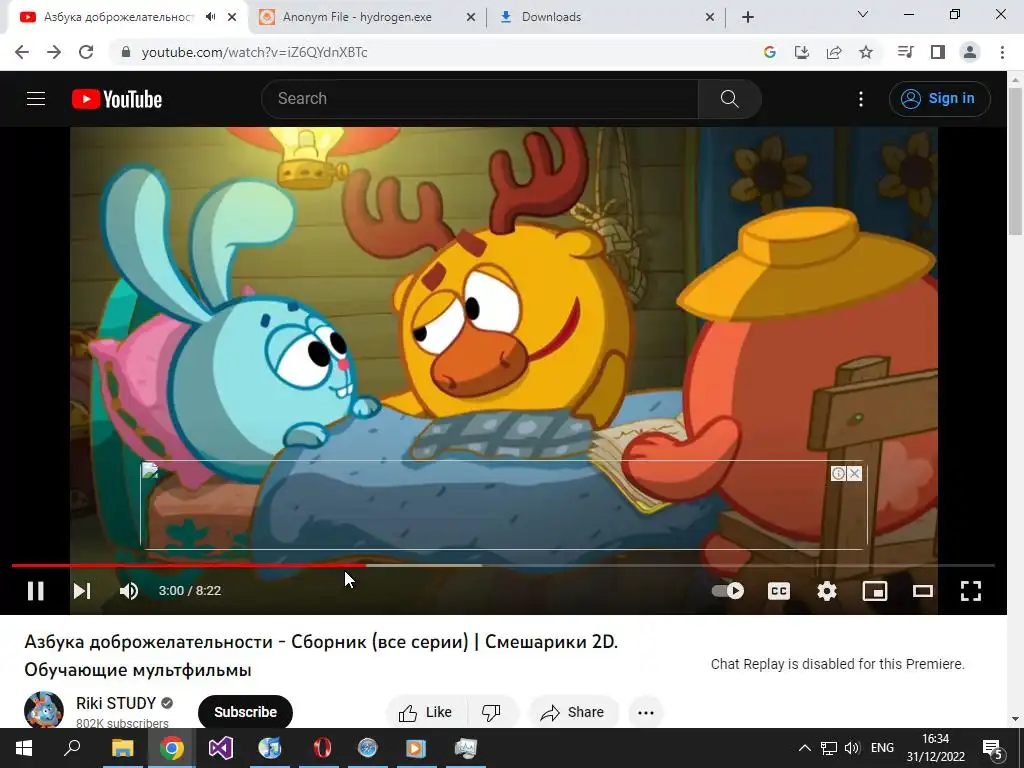The image size is (1024, 768).
Task: Open the notification center
Action: coord(993,749)
